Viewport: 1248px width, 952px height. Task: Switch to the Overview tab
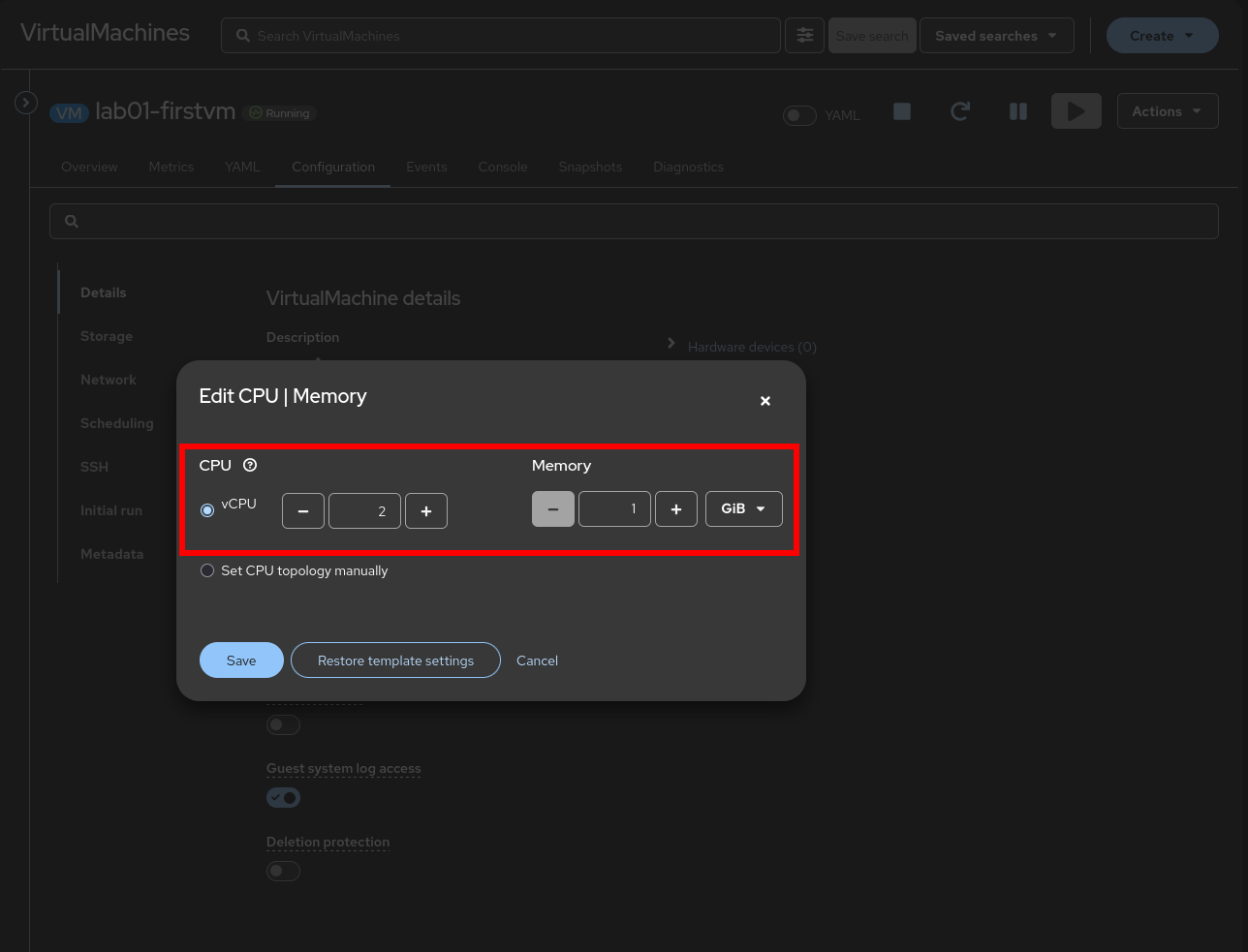[x=89, y=167]
